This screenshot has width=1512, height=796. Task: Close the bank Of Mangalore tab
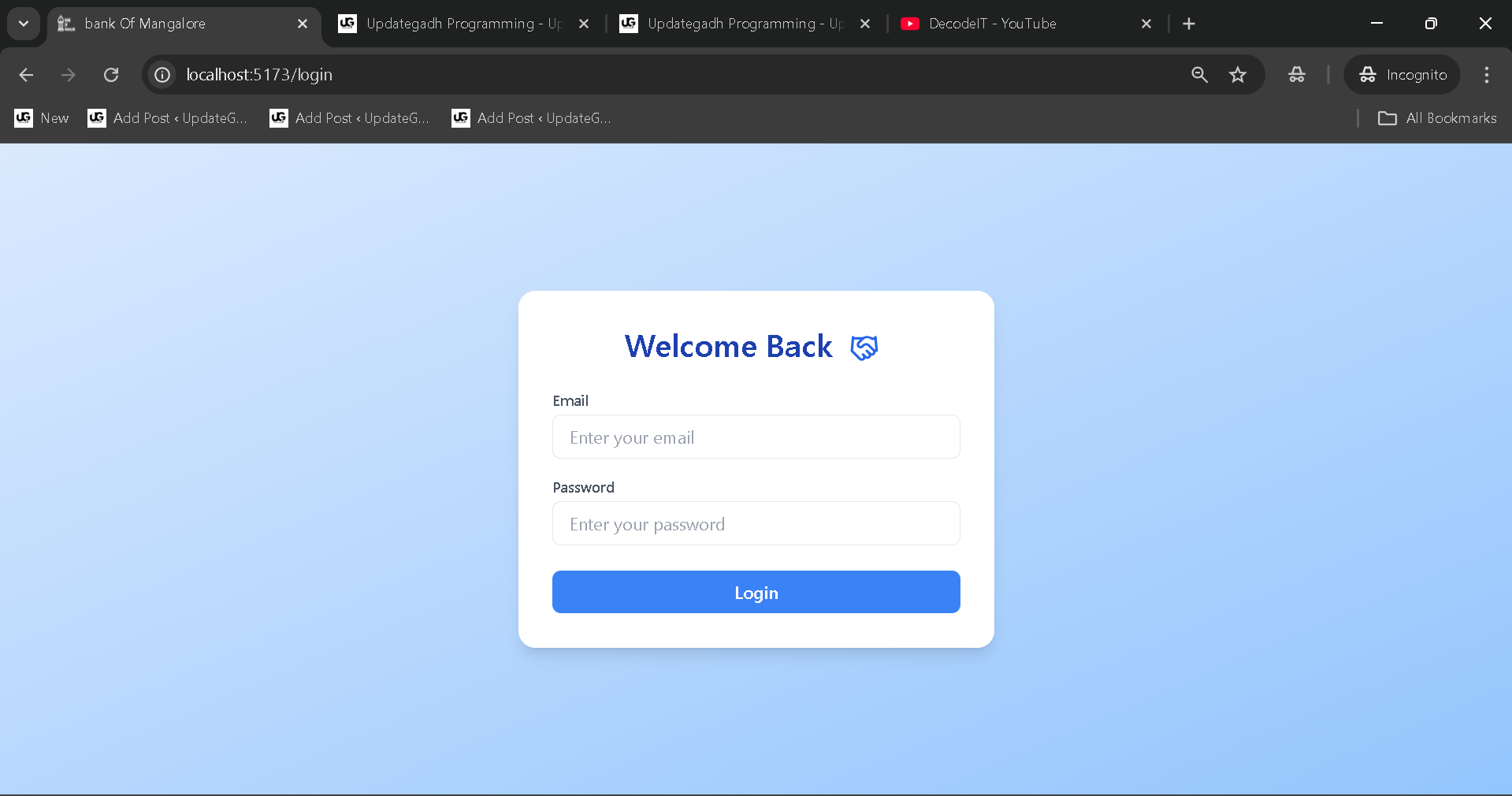point(303,24)
